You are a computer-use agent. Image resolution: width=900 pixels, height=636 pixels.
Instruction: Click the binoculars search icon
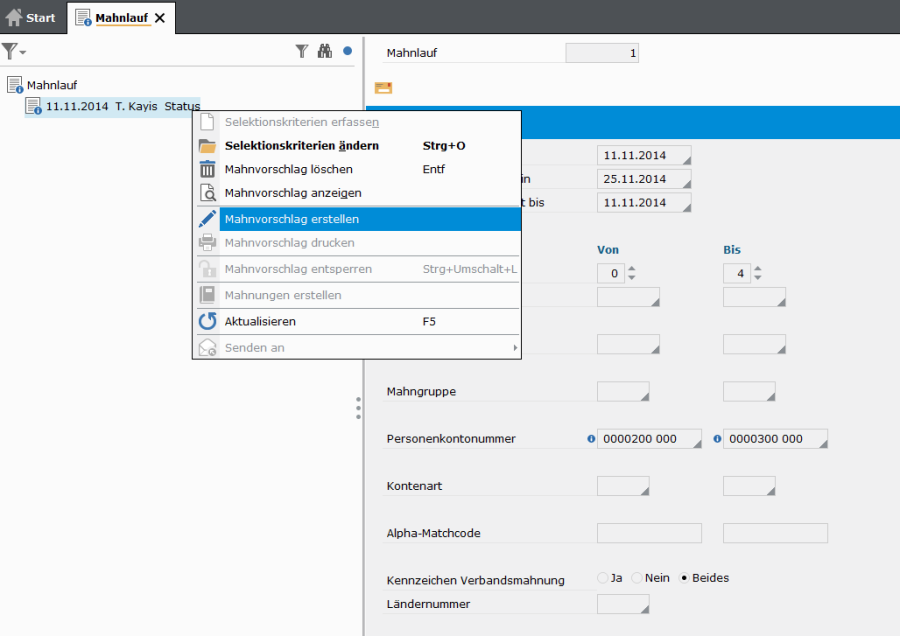[x=324, y=51]
